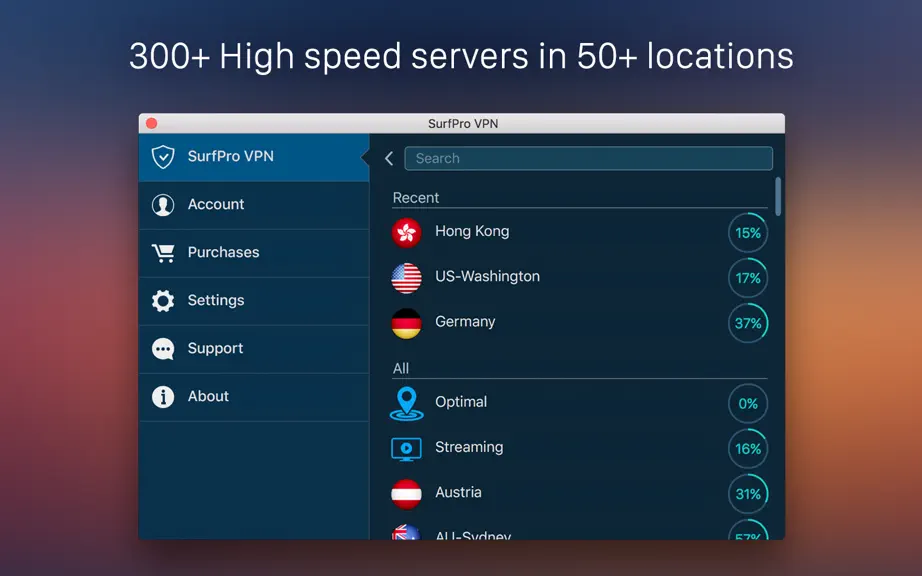Image resolution: width=922 pixels, height=576 pixels.
Task: Click the server list scrollbar
Action: (x=778, y=196)
